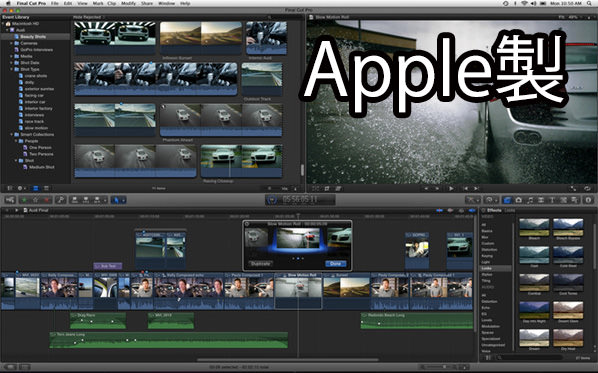This screenshot has width=598, height=373.
Task: Toggle skimming in the timeline header
Action: point(440,210)
